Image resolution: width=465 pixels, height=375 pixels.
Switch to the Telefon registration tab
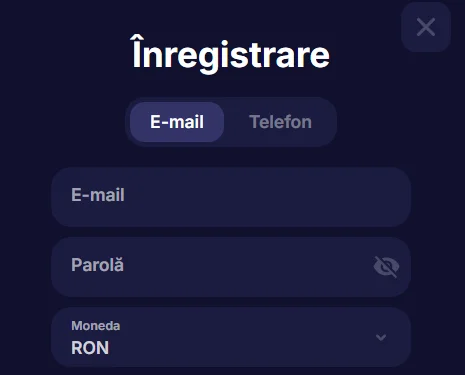click(x=280, y=122)
